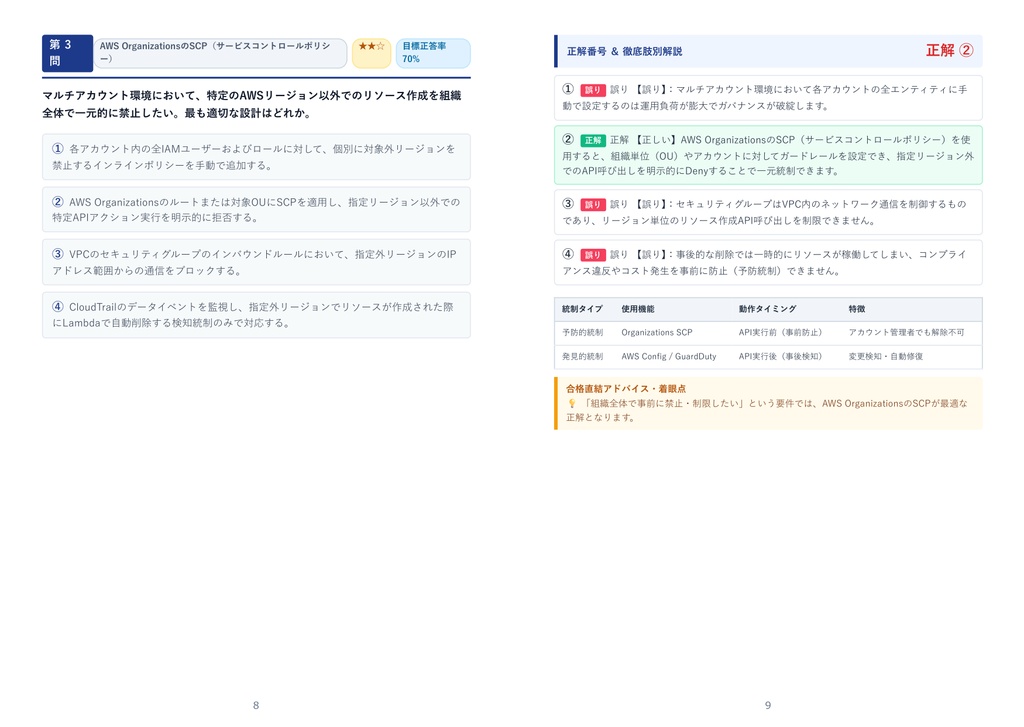Click the circled ① number in the explanation list
This screenshot has width=1024, height=727.
tap(568, 89)
